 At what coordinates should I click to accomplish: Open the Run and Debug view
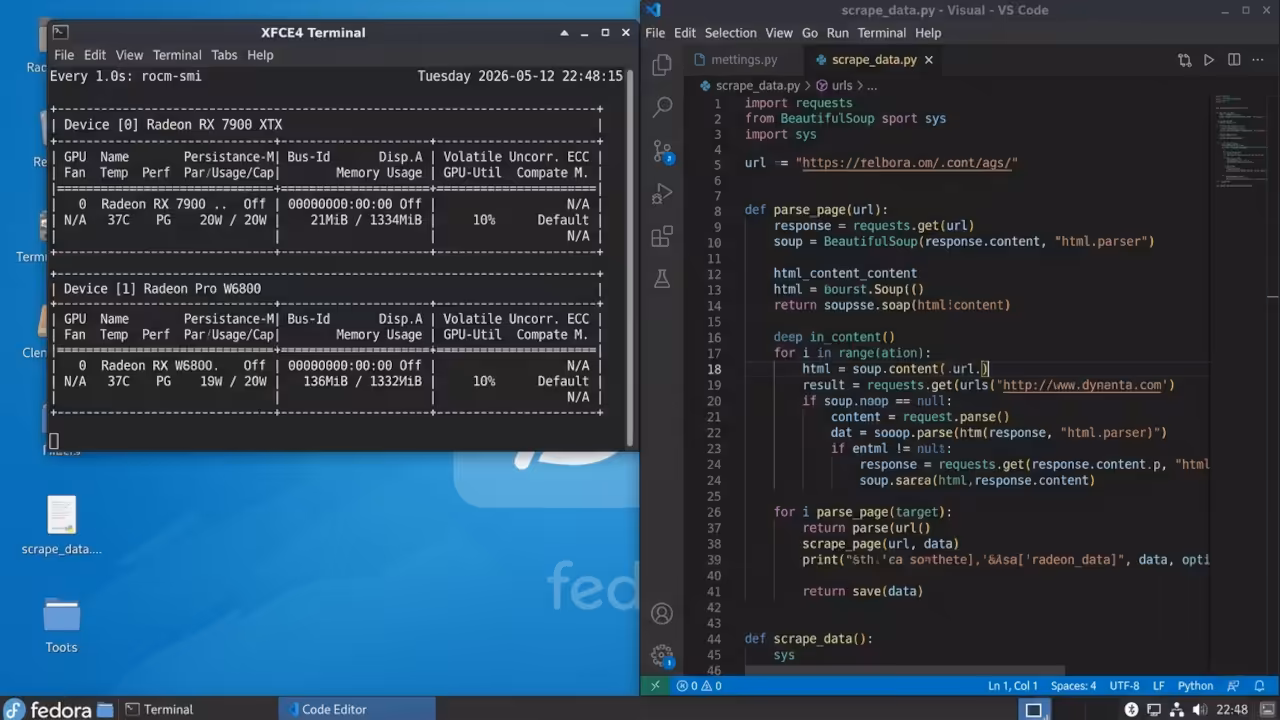[x=662, y=193]
